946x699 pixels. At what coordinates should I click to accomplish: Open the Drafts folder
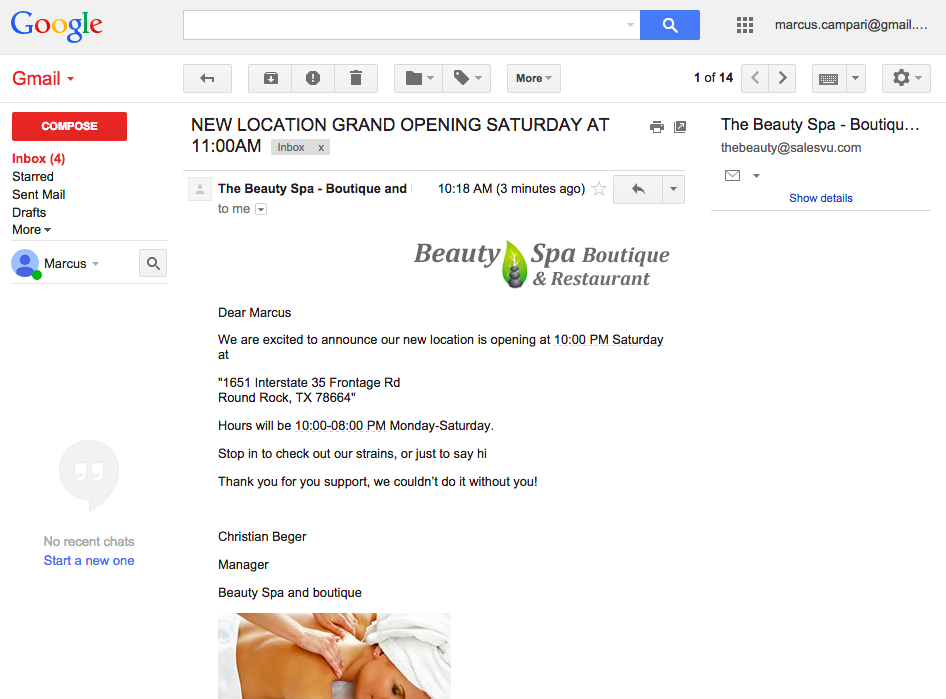pos(29,212)
